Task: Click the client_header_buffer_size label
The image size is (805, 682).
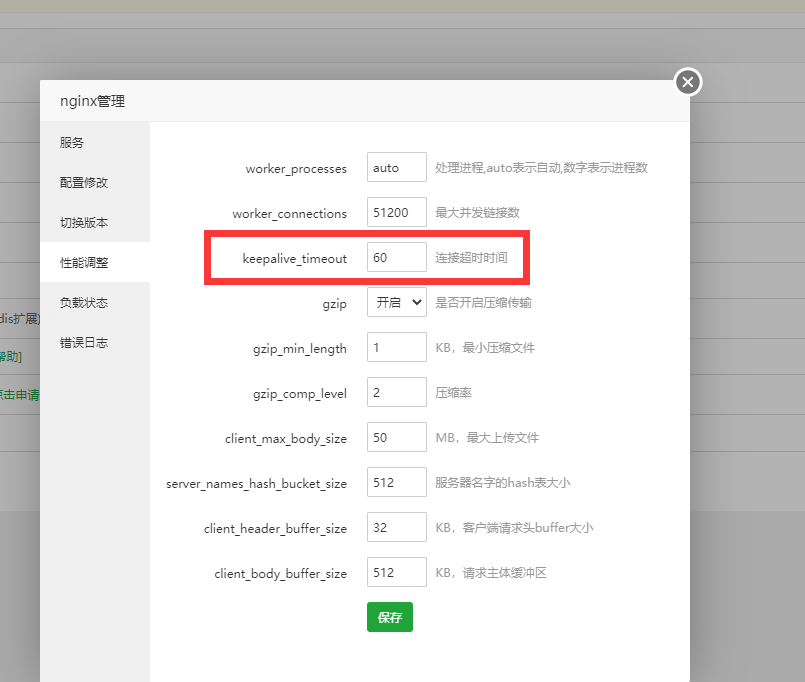Action: (x=275, y=529)
